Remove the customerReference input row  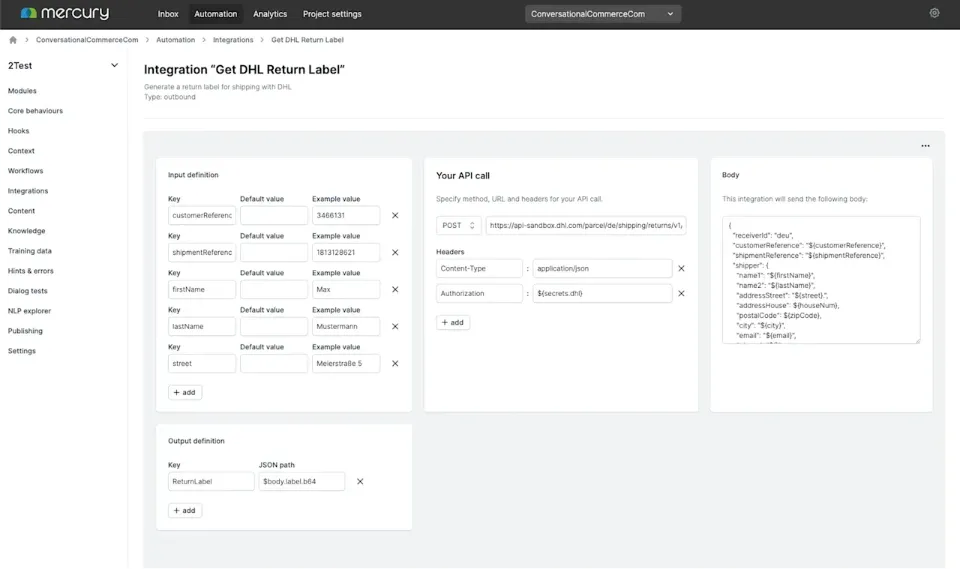point(395,216)
